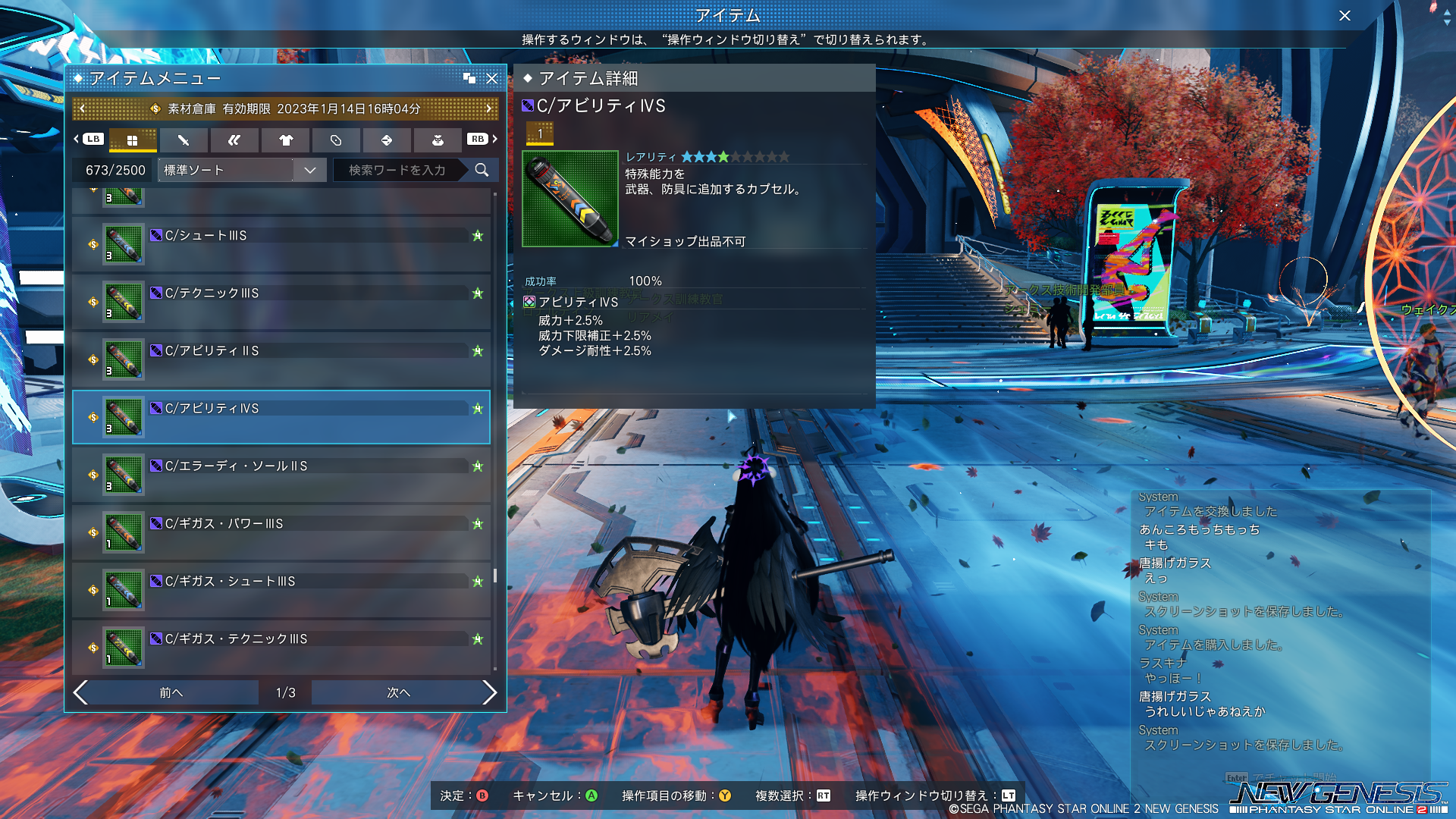This screenshot has height=819, width=1456.
Task: Select the armor units chevron category tab
Action: 234,140
